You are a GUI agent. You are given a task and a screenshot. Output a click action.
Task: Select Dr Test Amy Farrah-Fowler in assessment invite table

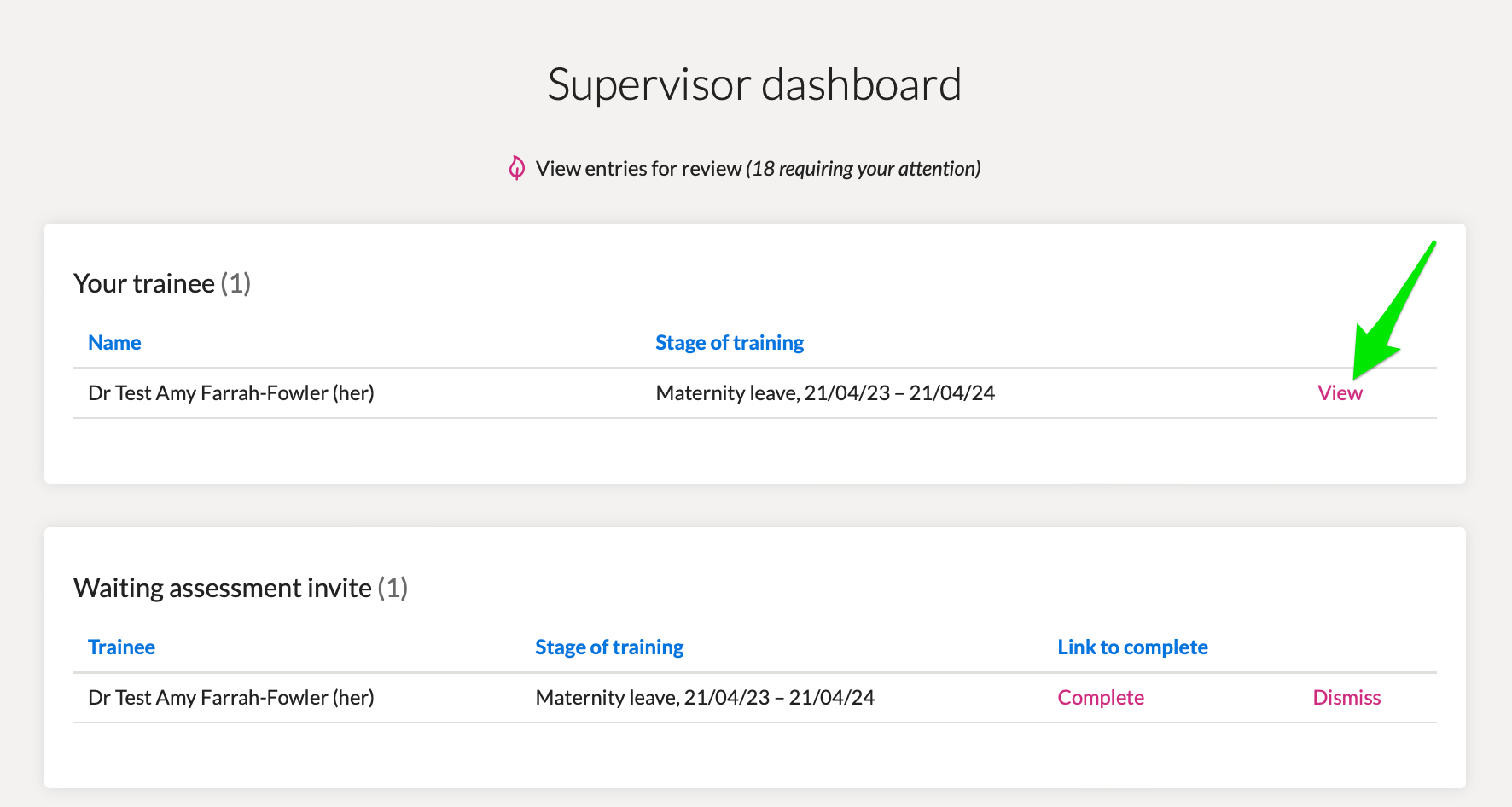[x=231, y=698]
